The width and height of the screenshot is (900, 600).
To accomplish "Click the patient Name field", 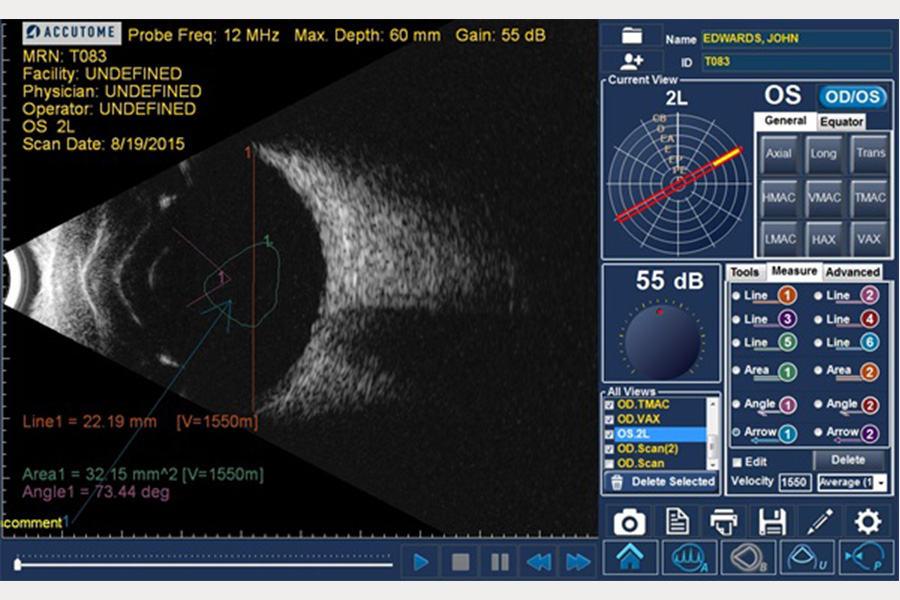I will (797, 38).
